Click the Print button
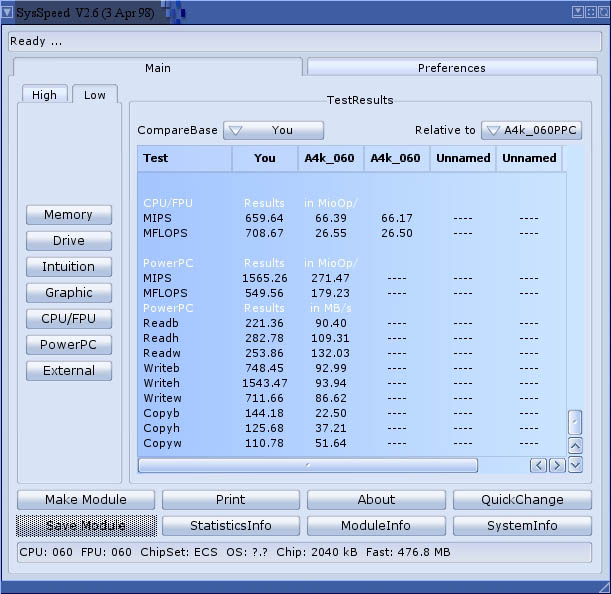Screen dimensions: 611x594 [x=231, y=500]
